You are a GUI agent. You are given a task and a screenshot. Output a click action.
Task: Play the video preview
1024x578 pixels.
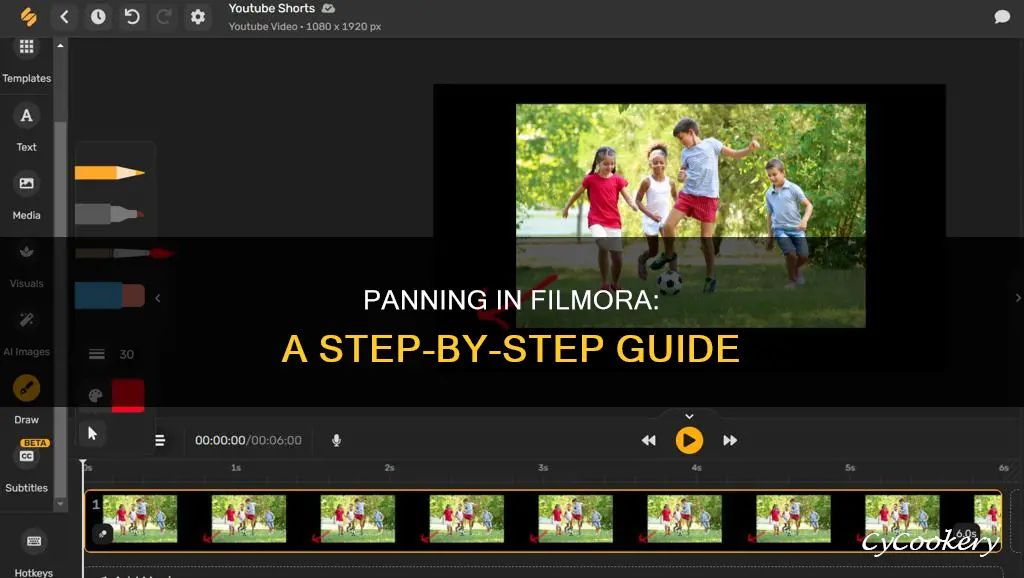point(689,440)
